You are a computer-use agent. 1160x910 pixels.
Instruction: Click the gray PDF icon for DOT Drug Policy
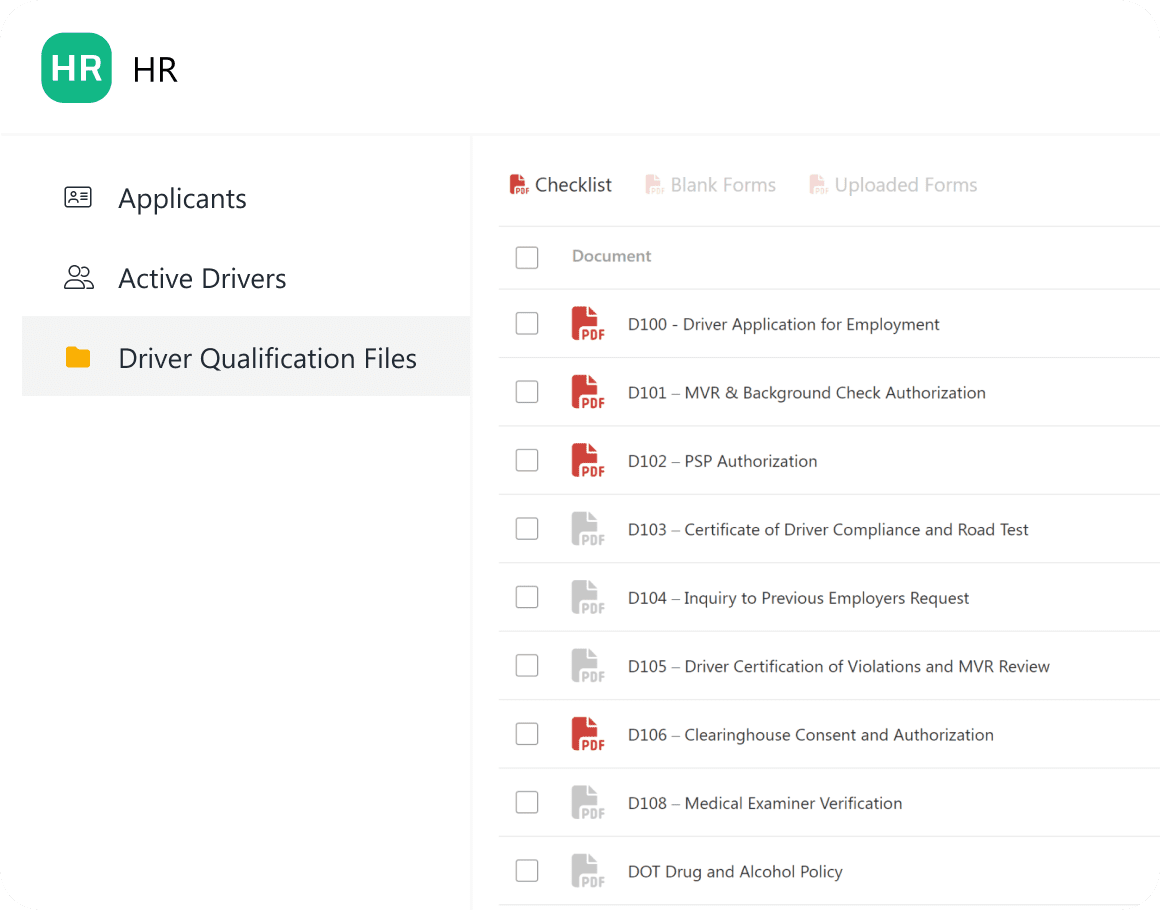(x=588, y=871)
